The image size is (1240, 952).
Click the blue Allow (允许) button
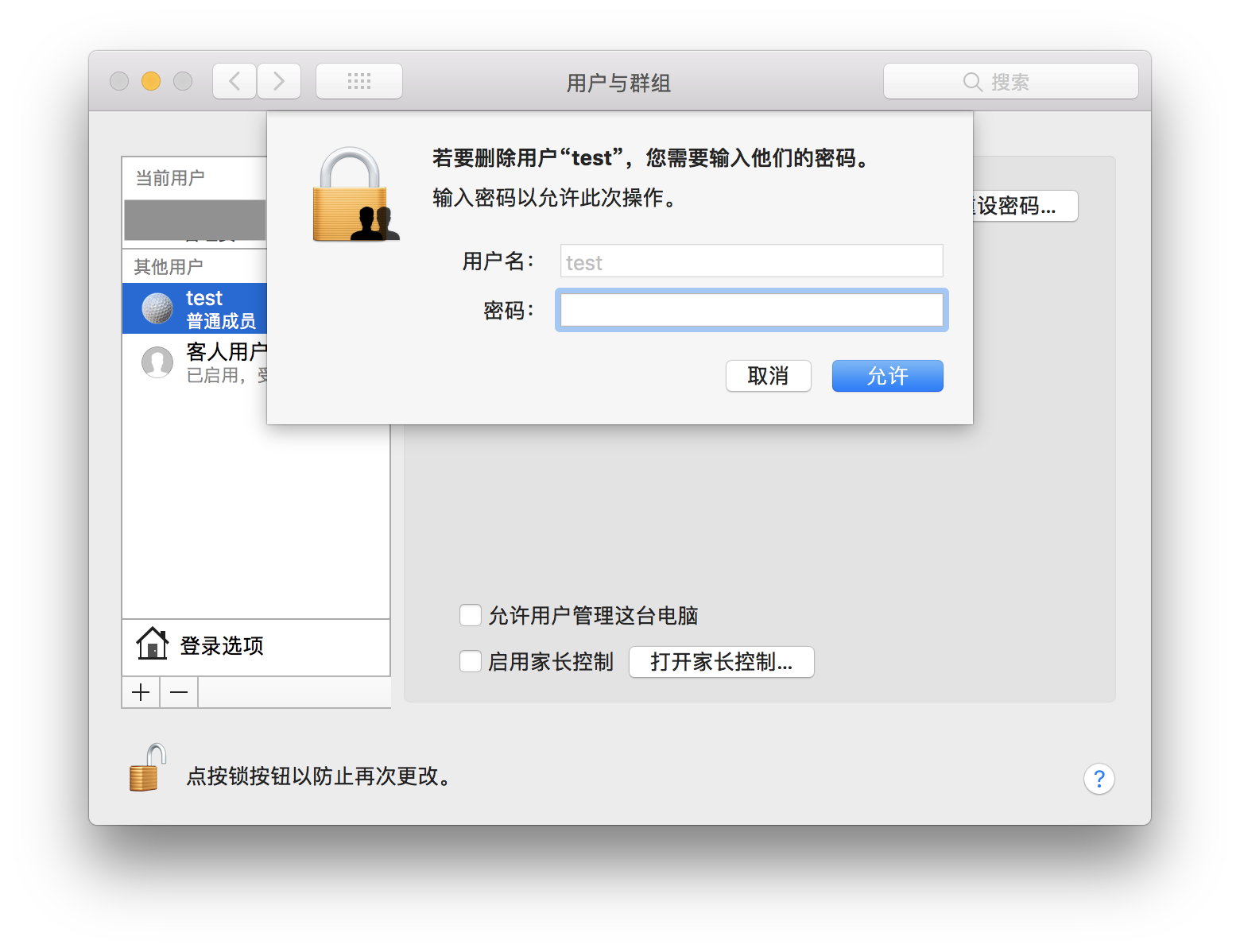(887, 376)
